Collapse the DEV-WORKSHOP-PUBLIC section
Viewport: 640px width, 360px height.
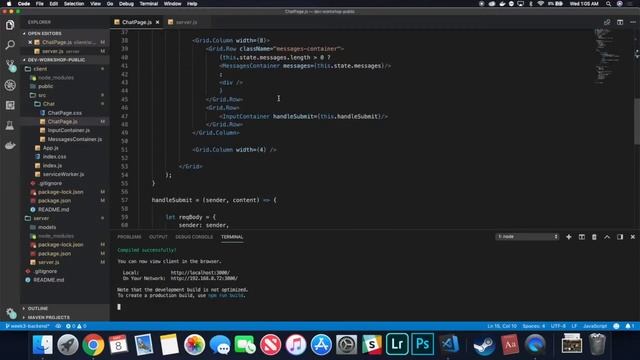[x=56, y=60]
